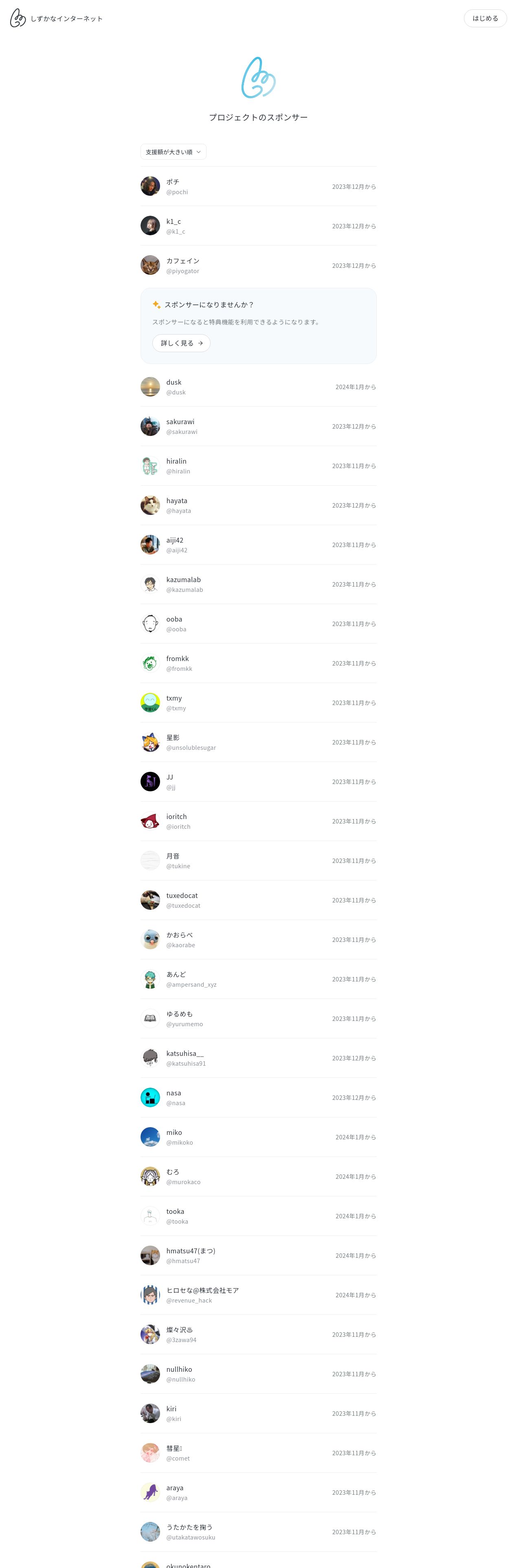Viewport: 523px width, 1568px height.
Task: Click the large blue project logo
Action: pos(258,77)
